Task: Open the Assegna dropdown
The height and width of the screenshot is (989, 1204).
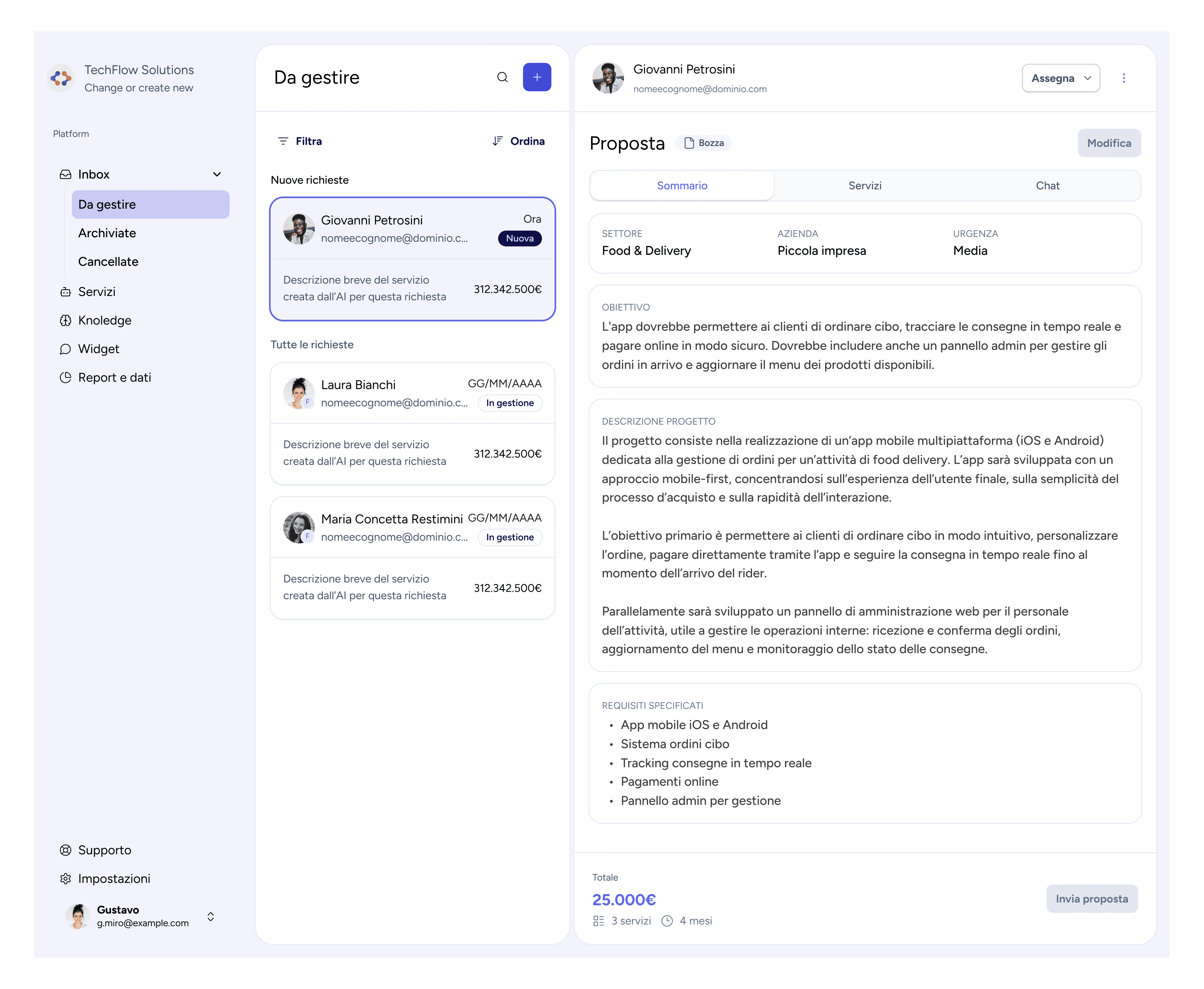Action: (x=1060, y=78)
